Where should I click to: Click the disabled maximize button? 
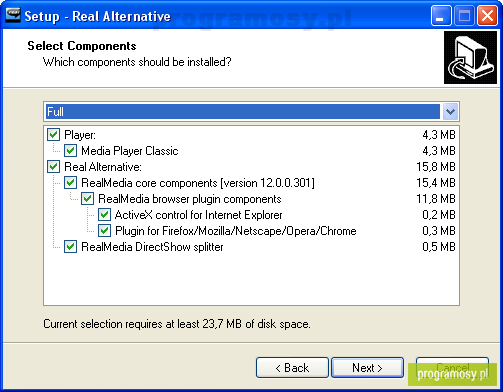click(x=464, y=15)
